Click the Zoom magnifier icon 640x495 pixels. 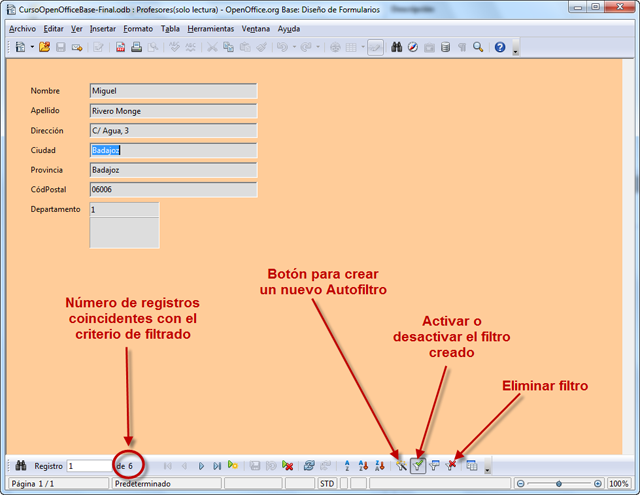(478, 47)
